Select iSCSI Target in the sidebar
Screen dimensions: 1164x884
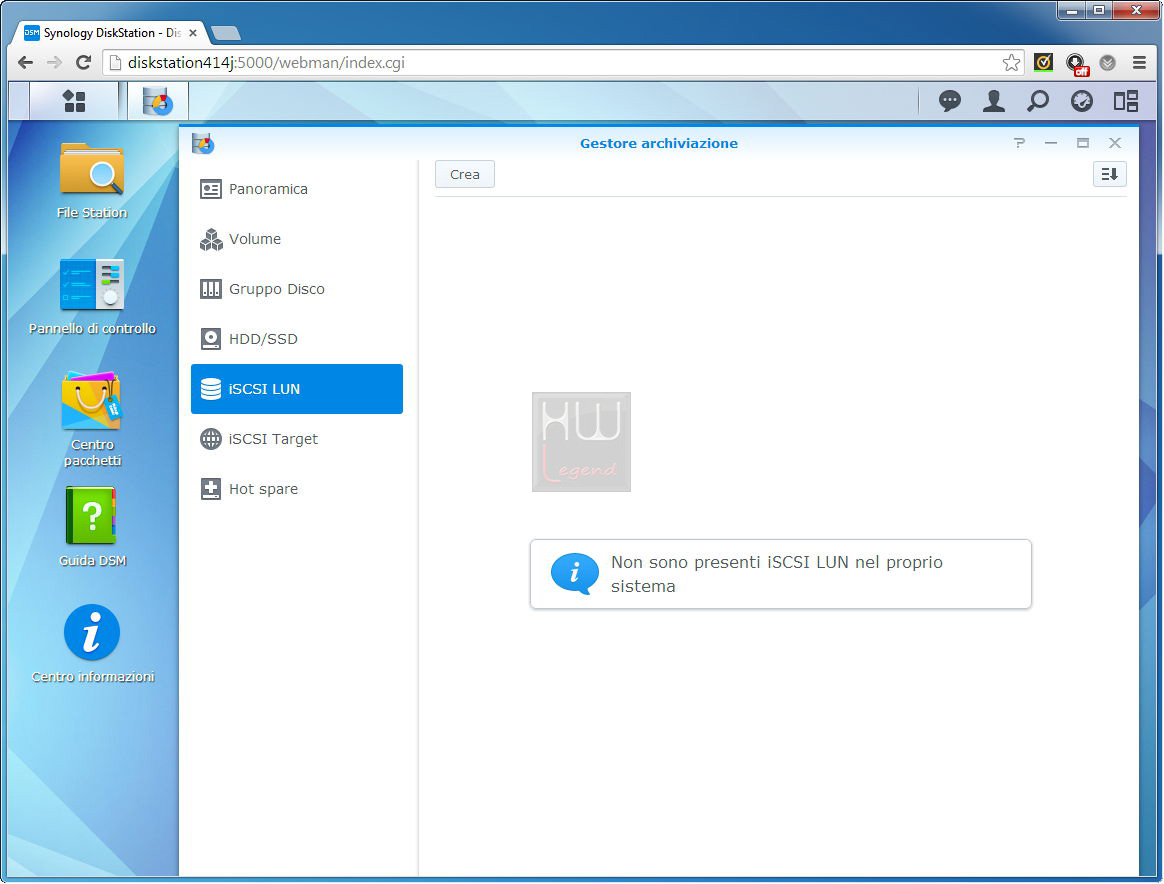pos(297,439)
